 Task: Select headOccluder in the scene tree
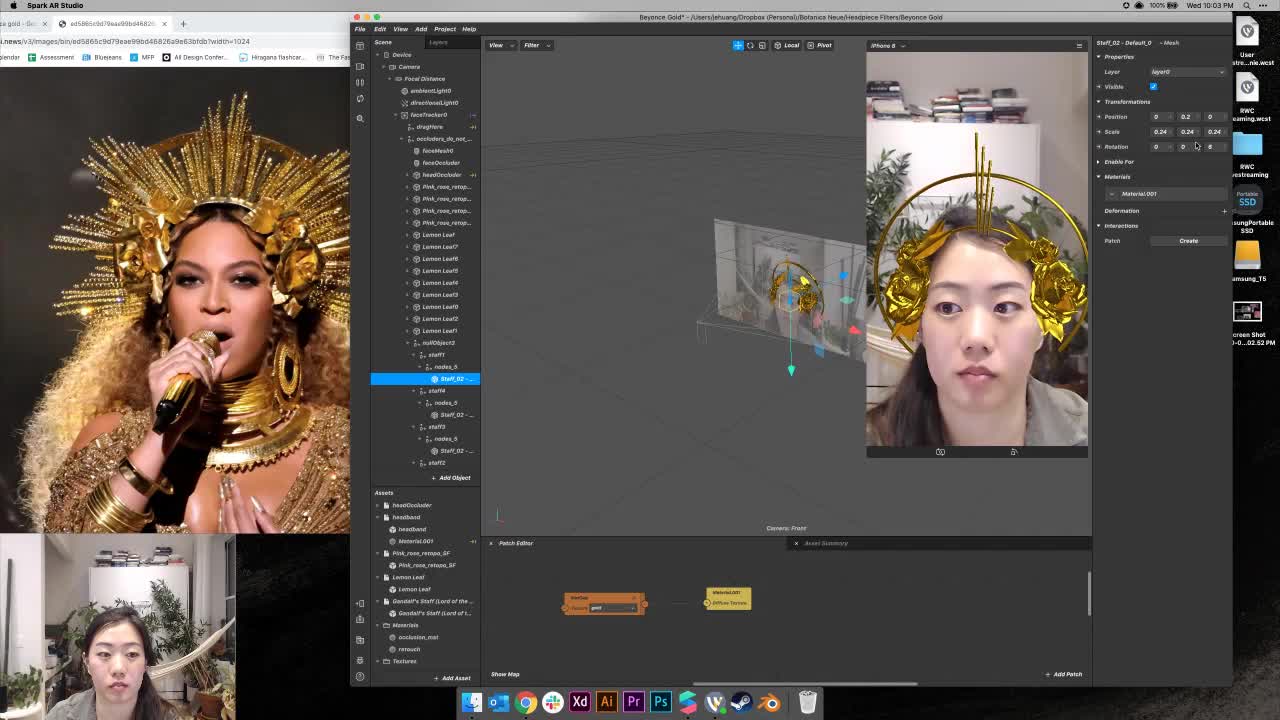(441, 175)
